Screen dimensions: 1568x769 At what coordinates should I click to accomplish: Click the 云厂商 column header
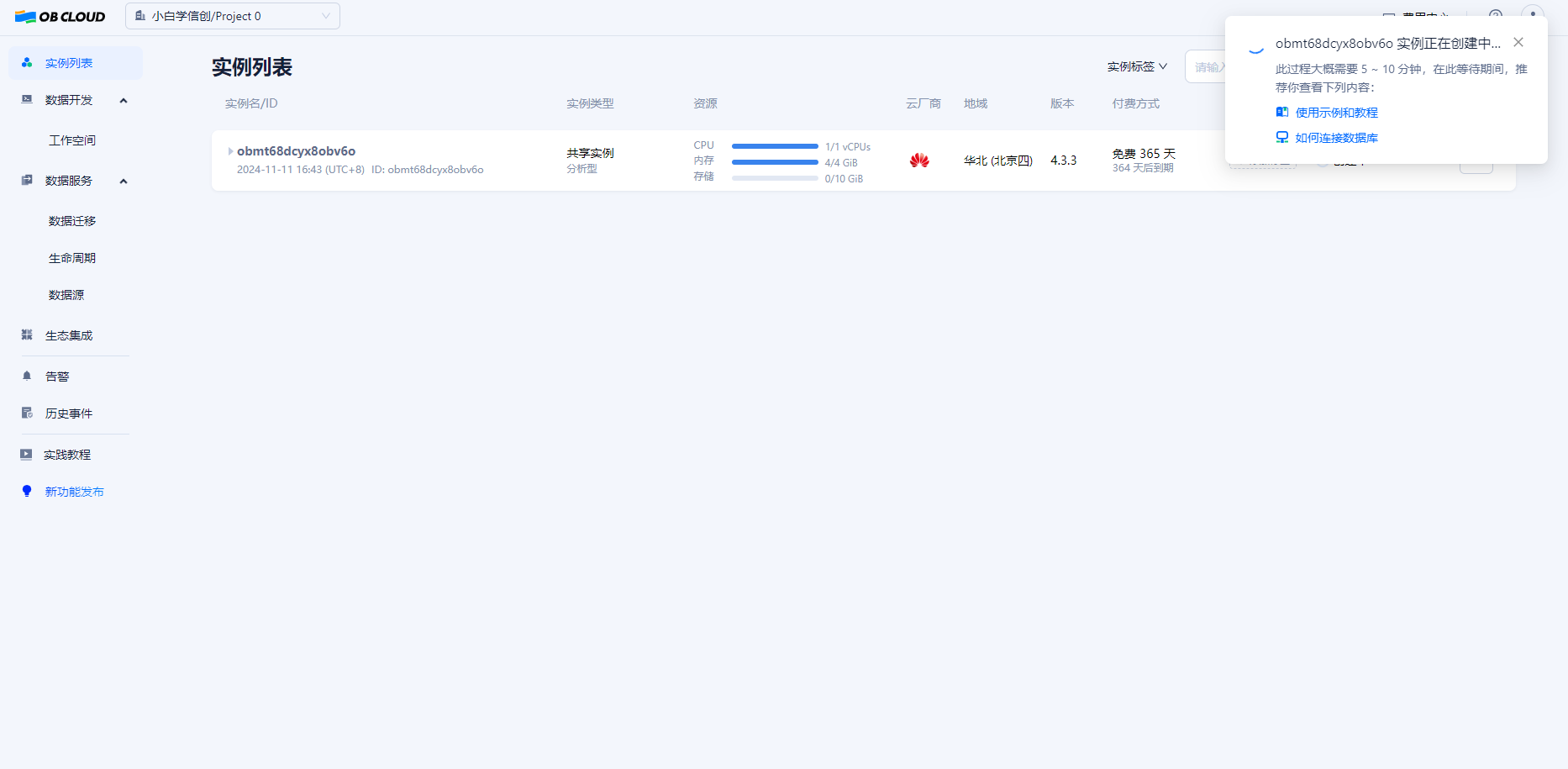pyautogui.click(x=923, y=103)
